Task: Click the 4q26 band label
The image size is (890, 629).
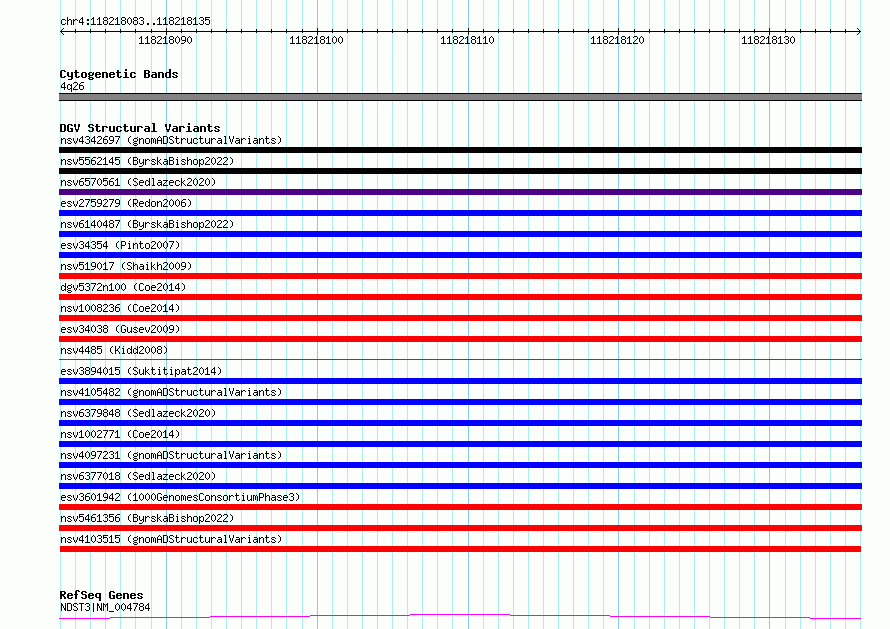Action: 72,86
